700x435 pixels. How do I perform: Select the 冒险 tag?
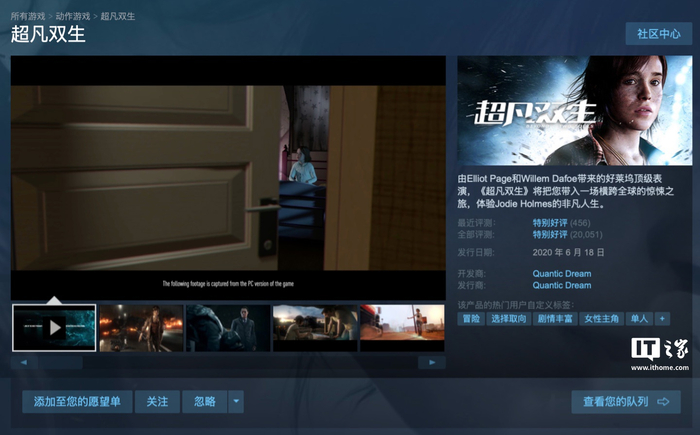pos(471,318)
